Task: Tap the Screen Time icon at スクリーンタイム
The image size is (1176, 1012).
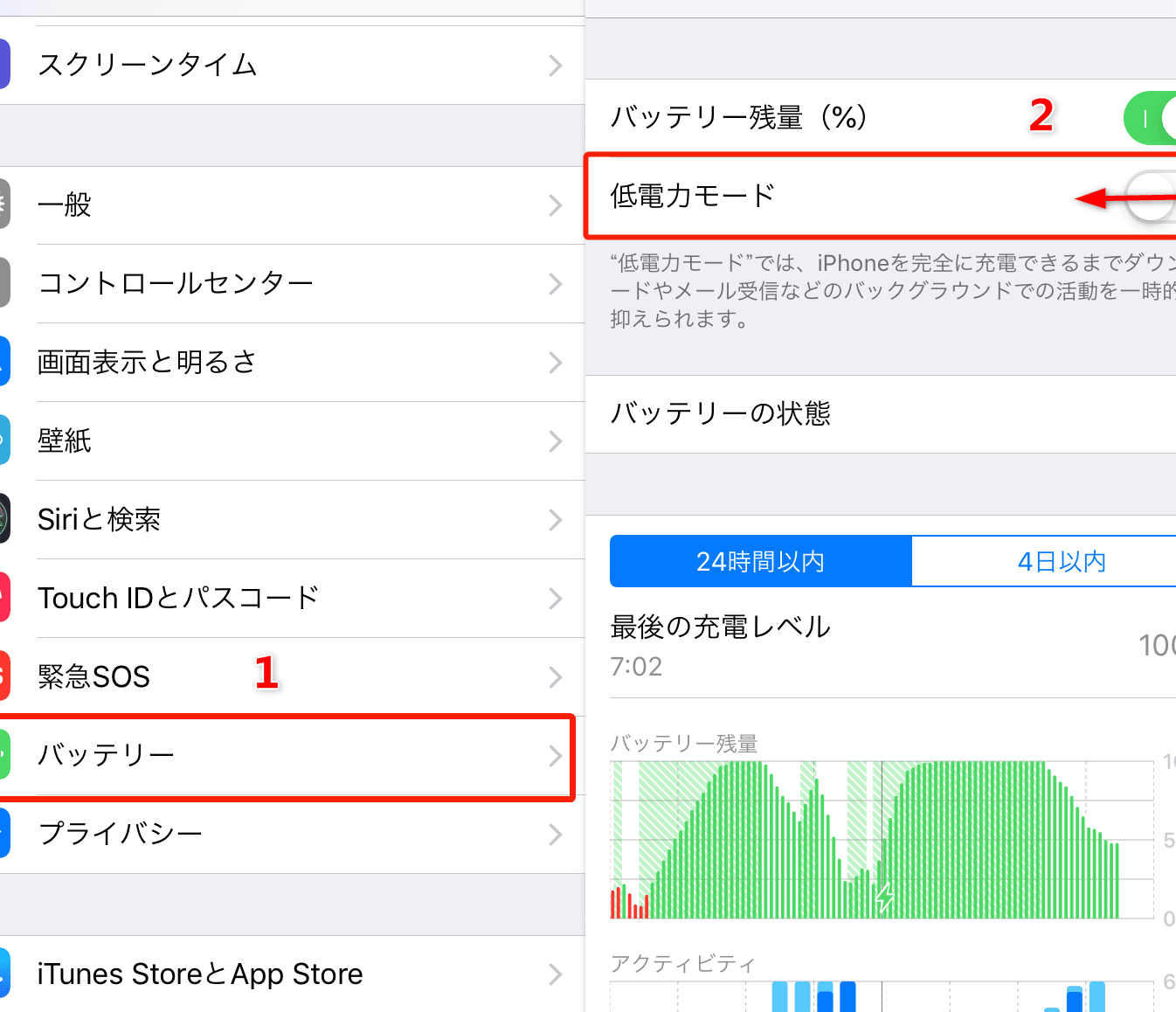Action: [x=4, y=64]
